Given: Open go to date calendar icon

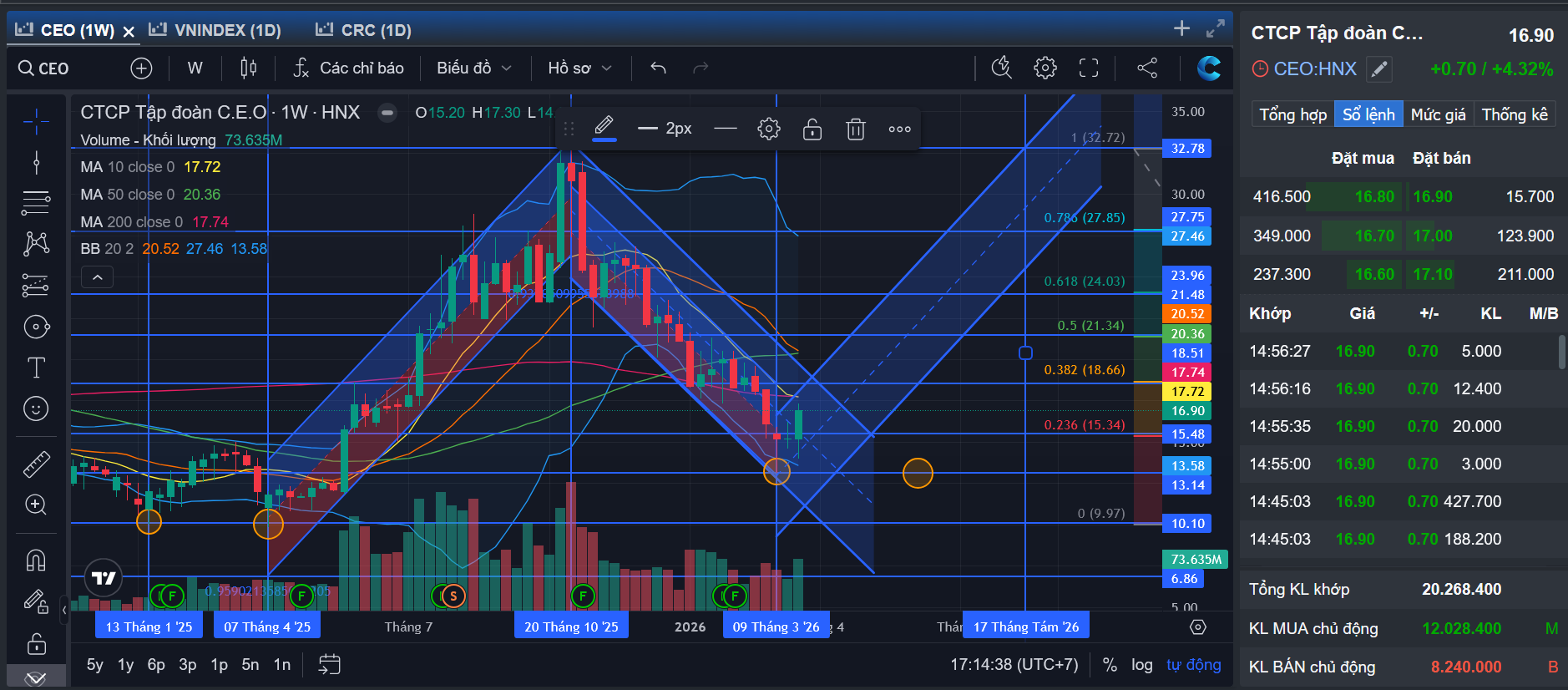Looking at the screenshot, I should pos(329,664).
